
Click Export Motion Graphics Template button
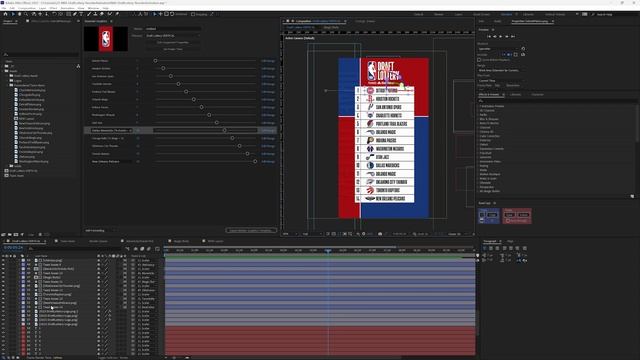point(251,230)
